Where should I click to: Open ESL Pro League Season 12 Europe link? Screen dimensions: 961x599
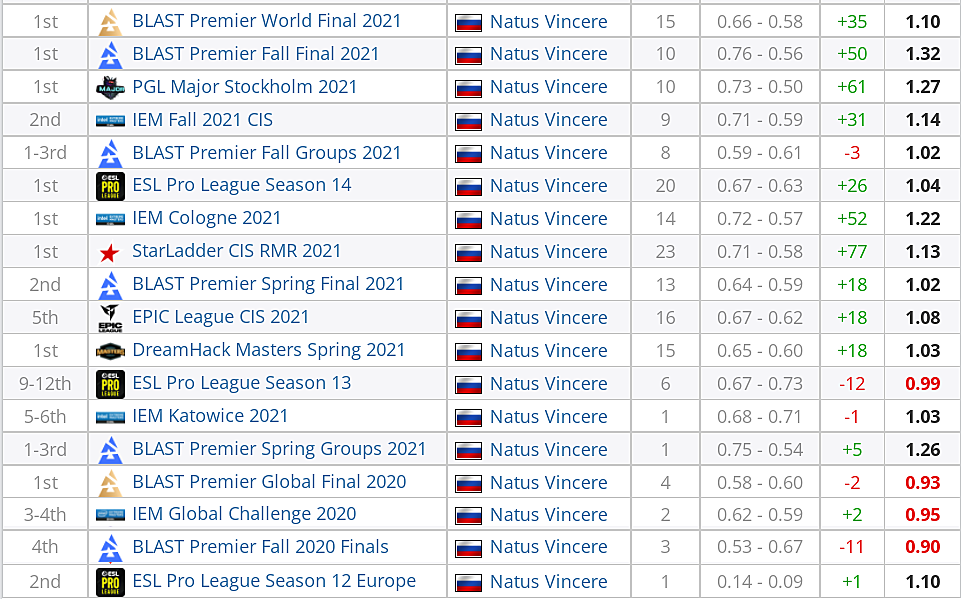pos(274,581)
